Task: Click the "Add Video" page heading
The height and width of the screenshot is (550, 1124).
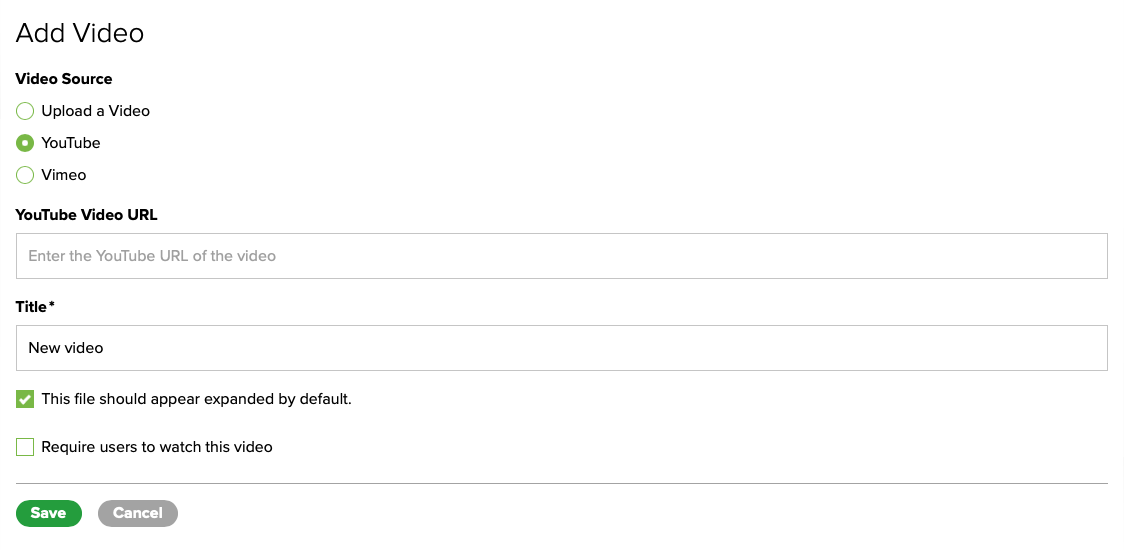Action: tap(80, 33)
